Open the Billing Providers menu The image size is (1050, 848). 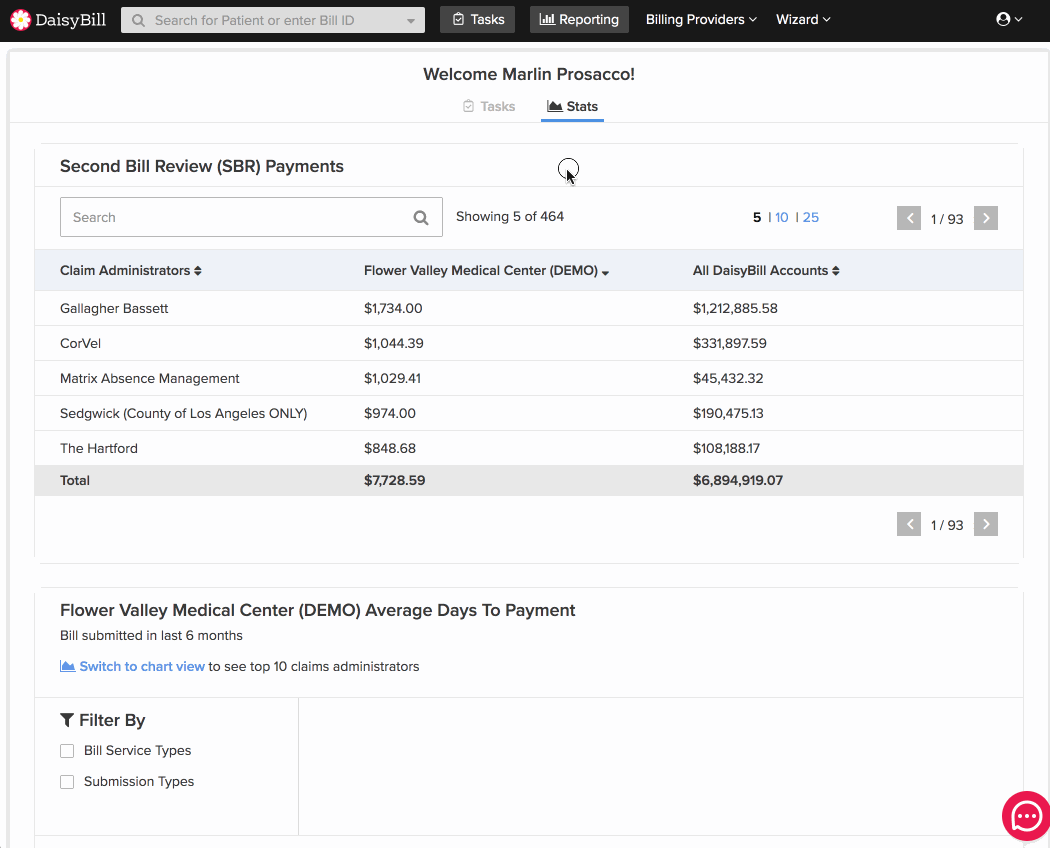[701, 19]
